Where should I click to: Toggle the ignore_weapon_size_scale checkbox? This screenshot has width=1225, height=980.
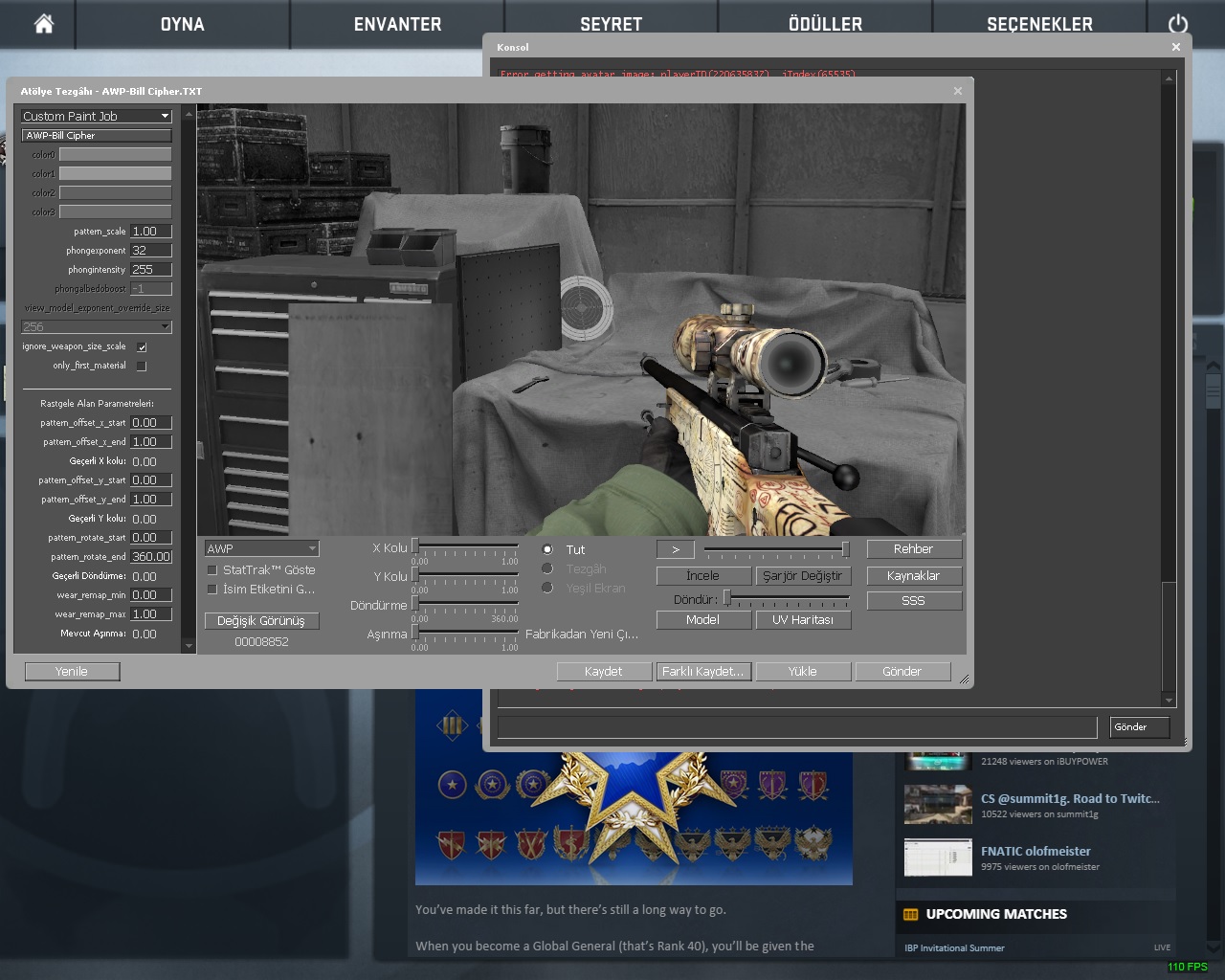142,346
